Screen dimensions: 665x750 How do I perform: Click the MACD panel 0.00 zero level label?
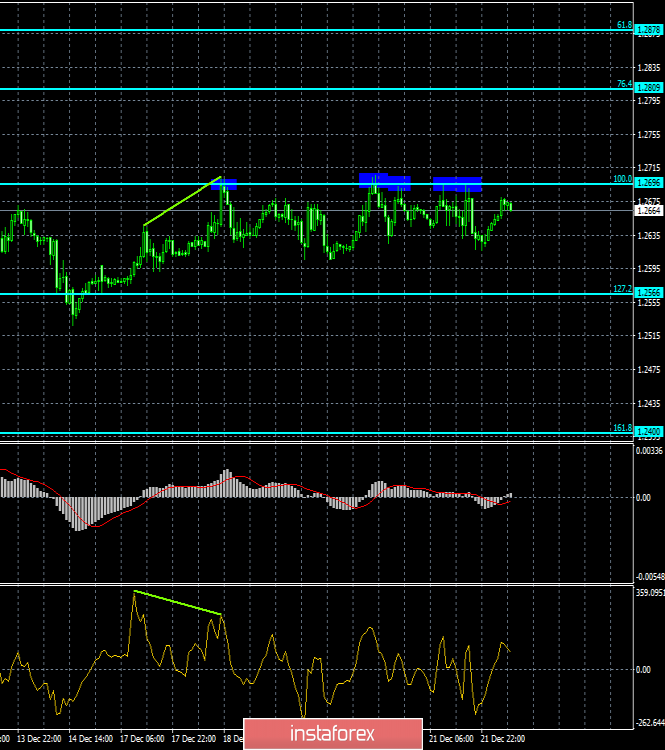643,498
